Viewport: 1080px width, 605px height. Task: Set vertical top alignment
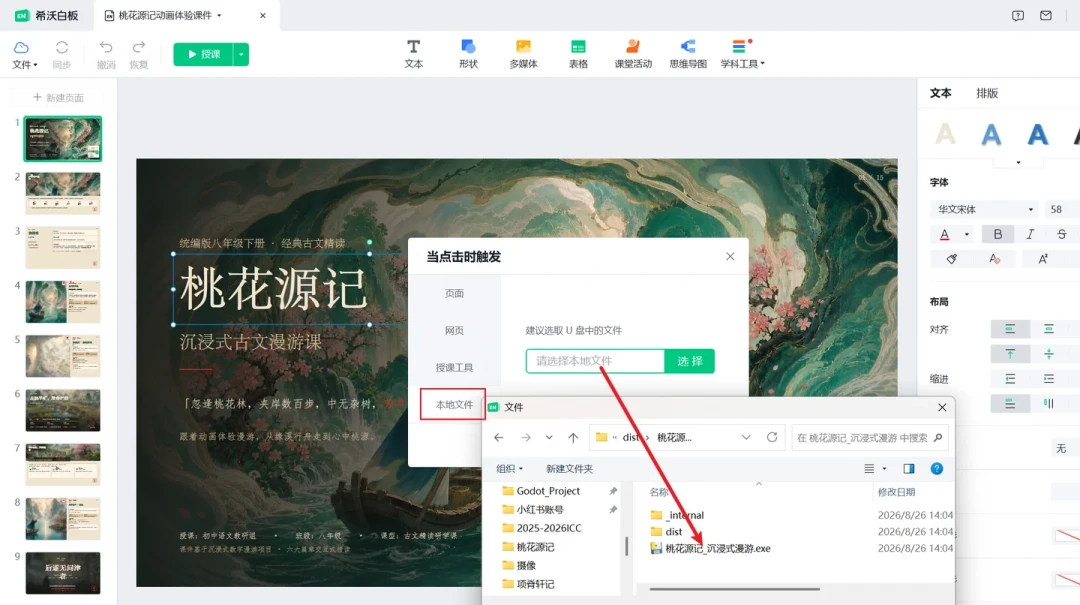(x=1010, y=354)
